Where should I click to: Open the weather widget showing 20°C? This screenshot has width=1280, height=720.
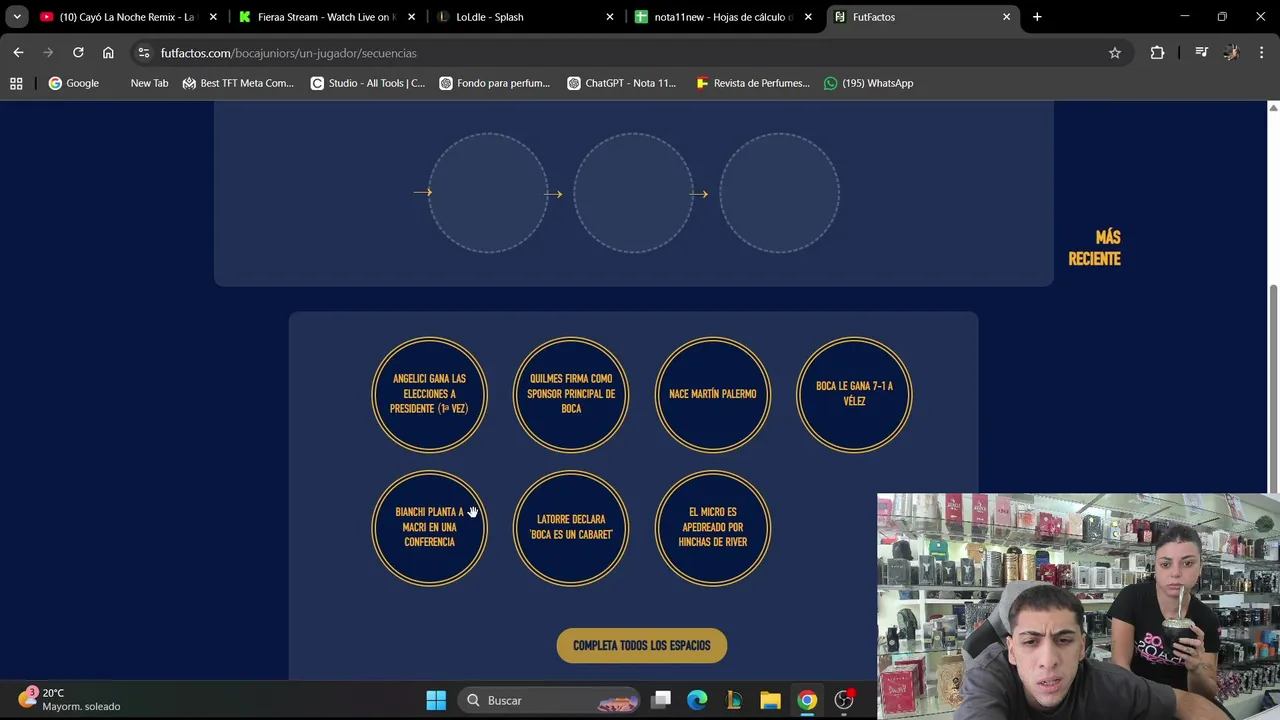coord(70,699)
